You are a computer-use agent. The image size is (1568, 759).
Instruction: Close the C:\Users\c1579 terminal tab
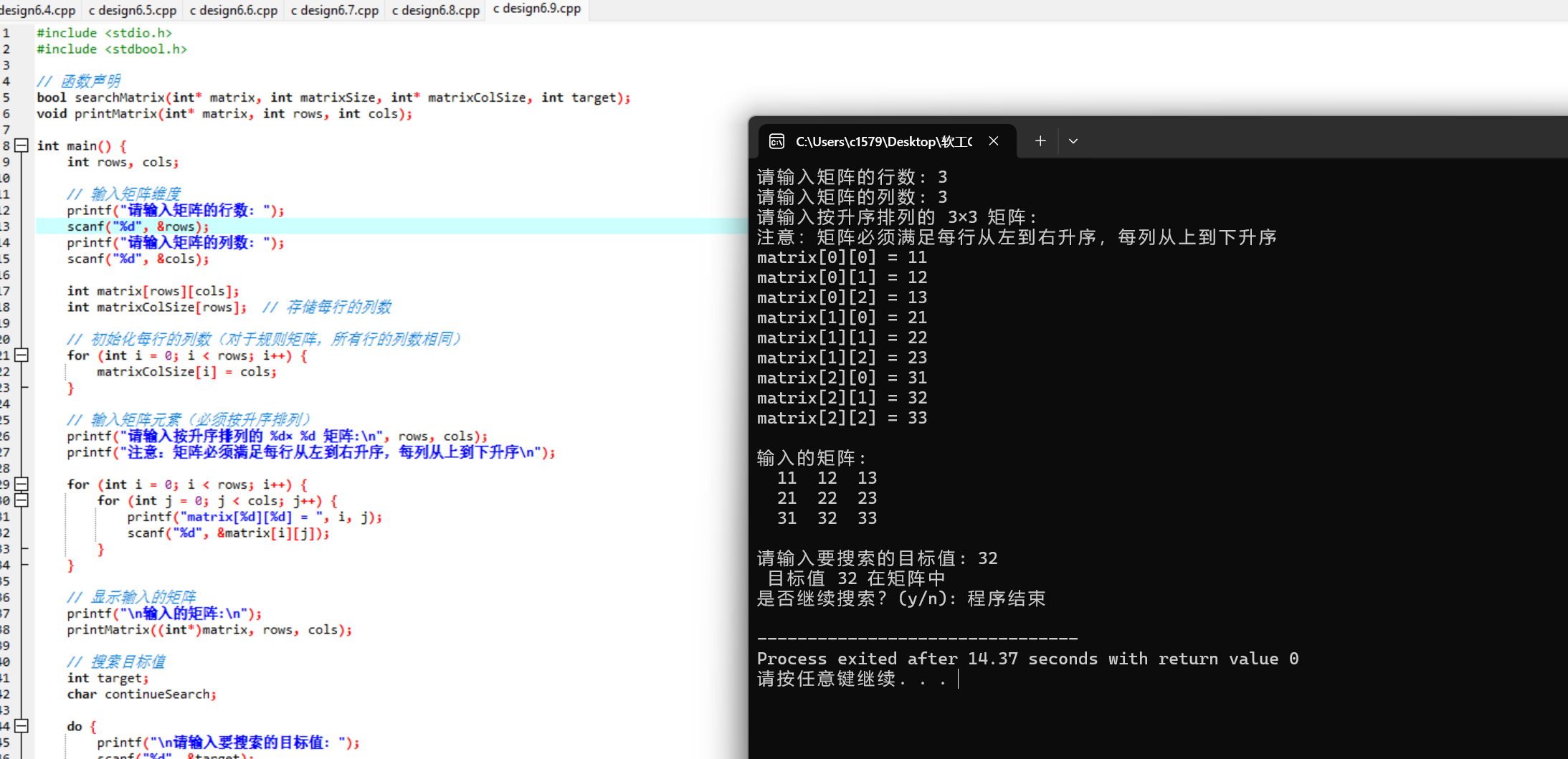pos(994,141)
